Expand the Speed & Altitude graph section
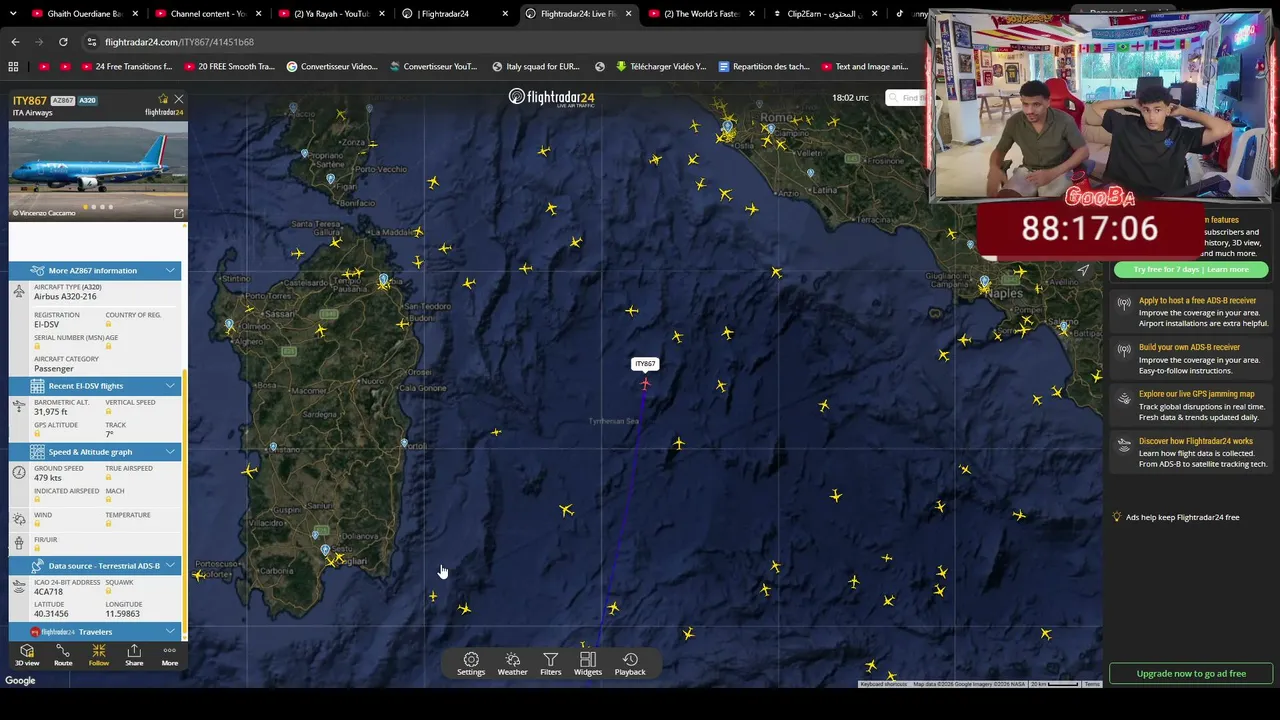Viewport: 1280px width, 720px height. (x=95, y=452)
